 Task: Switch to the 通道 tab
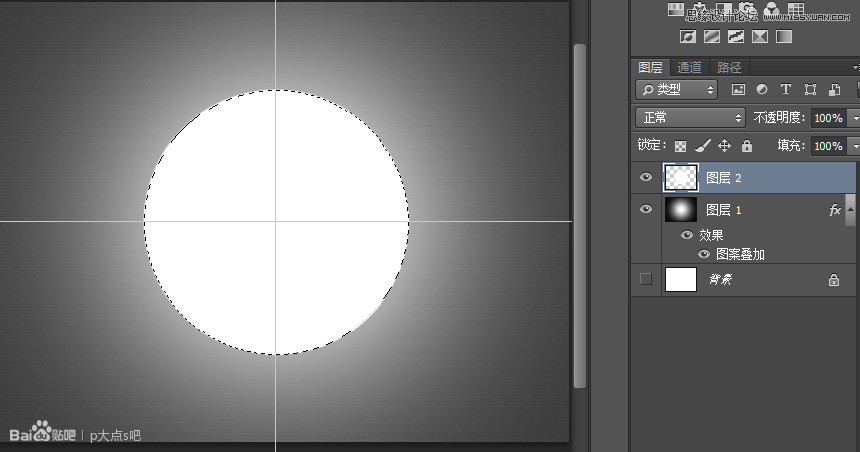coord(689,68)
